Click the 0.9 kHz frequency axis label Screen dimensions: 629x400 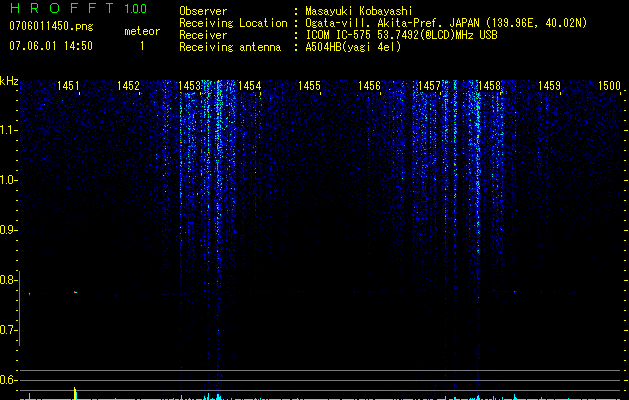click(7, 230)
